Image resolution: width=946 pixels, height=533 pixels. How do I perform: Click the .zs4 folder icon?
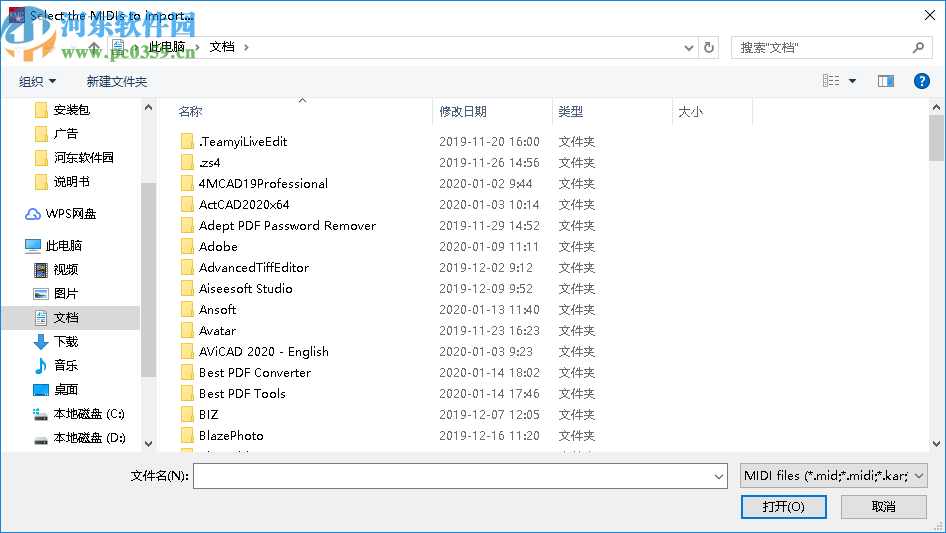pyautogui.click(x=188, y=163)
